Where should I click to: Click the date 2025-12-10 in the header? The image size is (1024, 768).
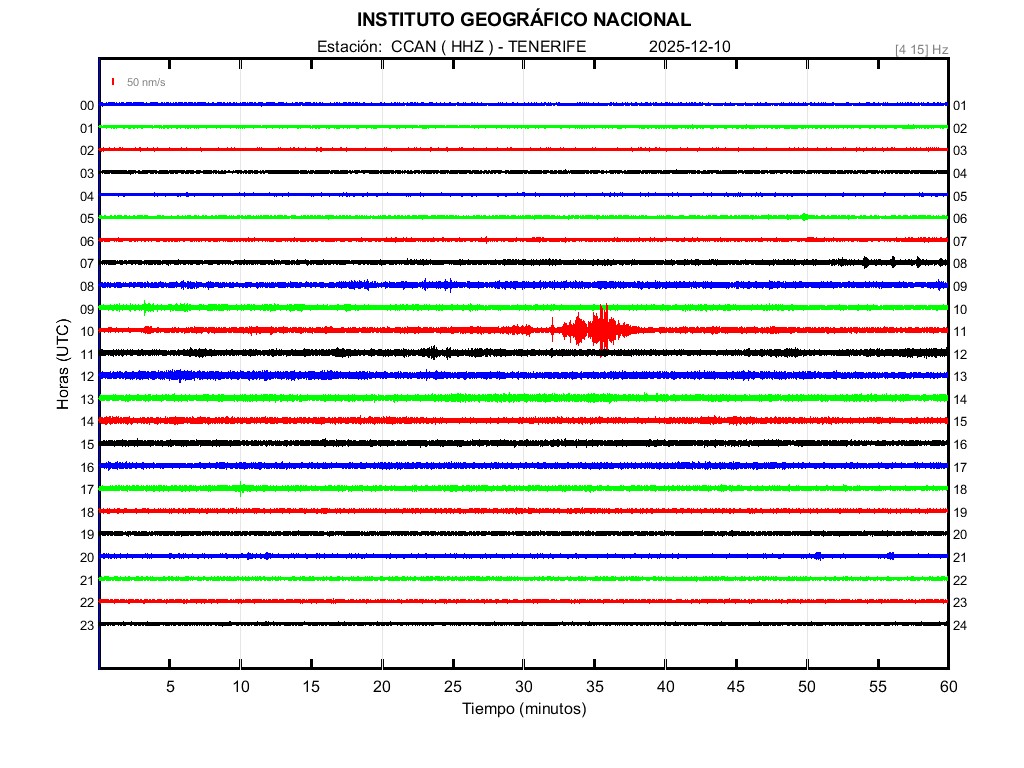click(x=691, y=47)
